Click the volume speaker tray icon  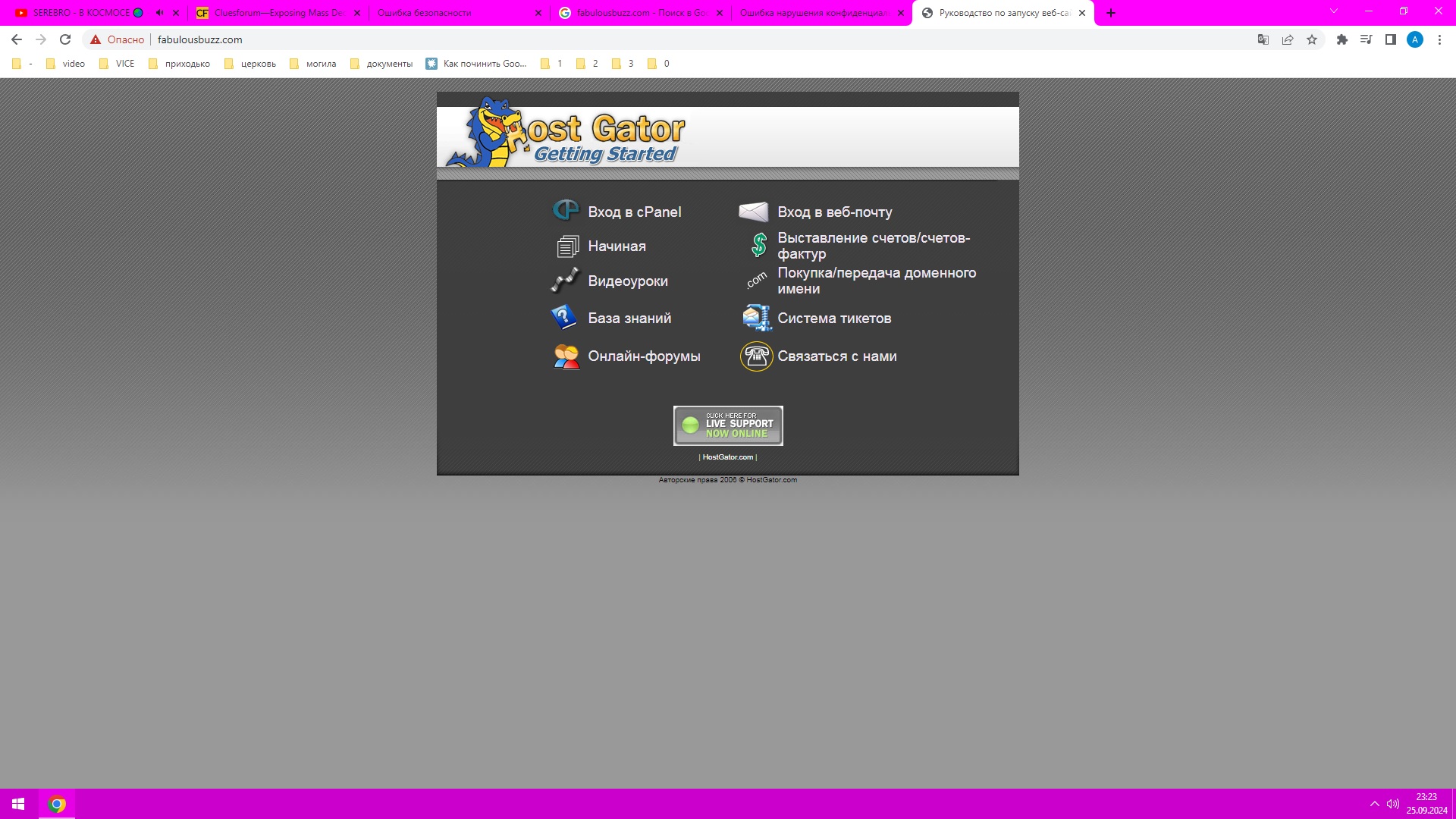1393,804
